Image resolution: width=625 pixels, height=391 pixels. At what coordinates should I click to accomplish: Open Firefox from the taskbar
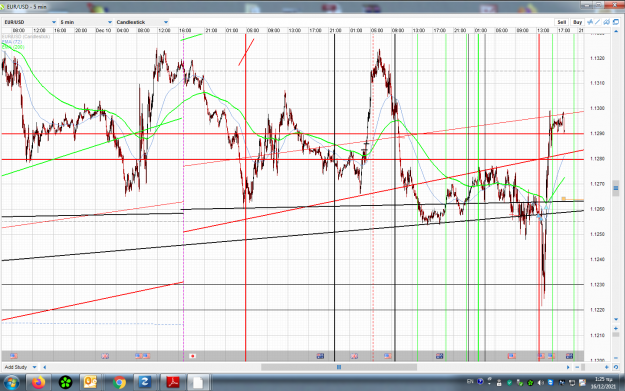point(39,383)
